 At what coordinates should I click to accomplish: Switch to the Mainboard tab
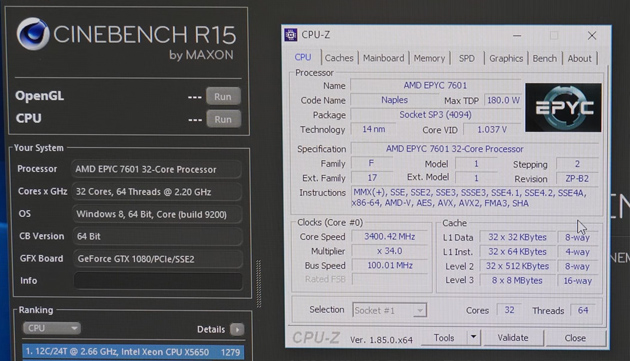(384, 58)
